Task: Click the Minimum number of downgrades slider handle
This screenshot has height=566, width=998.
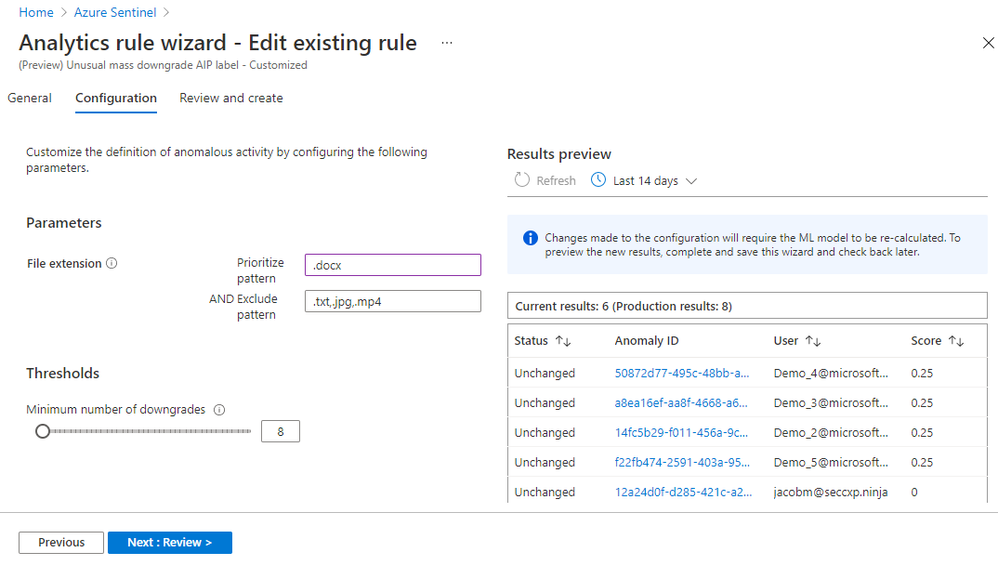Action: pos(42,431)
